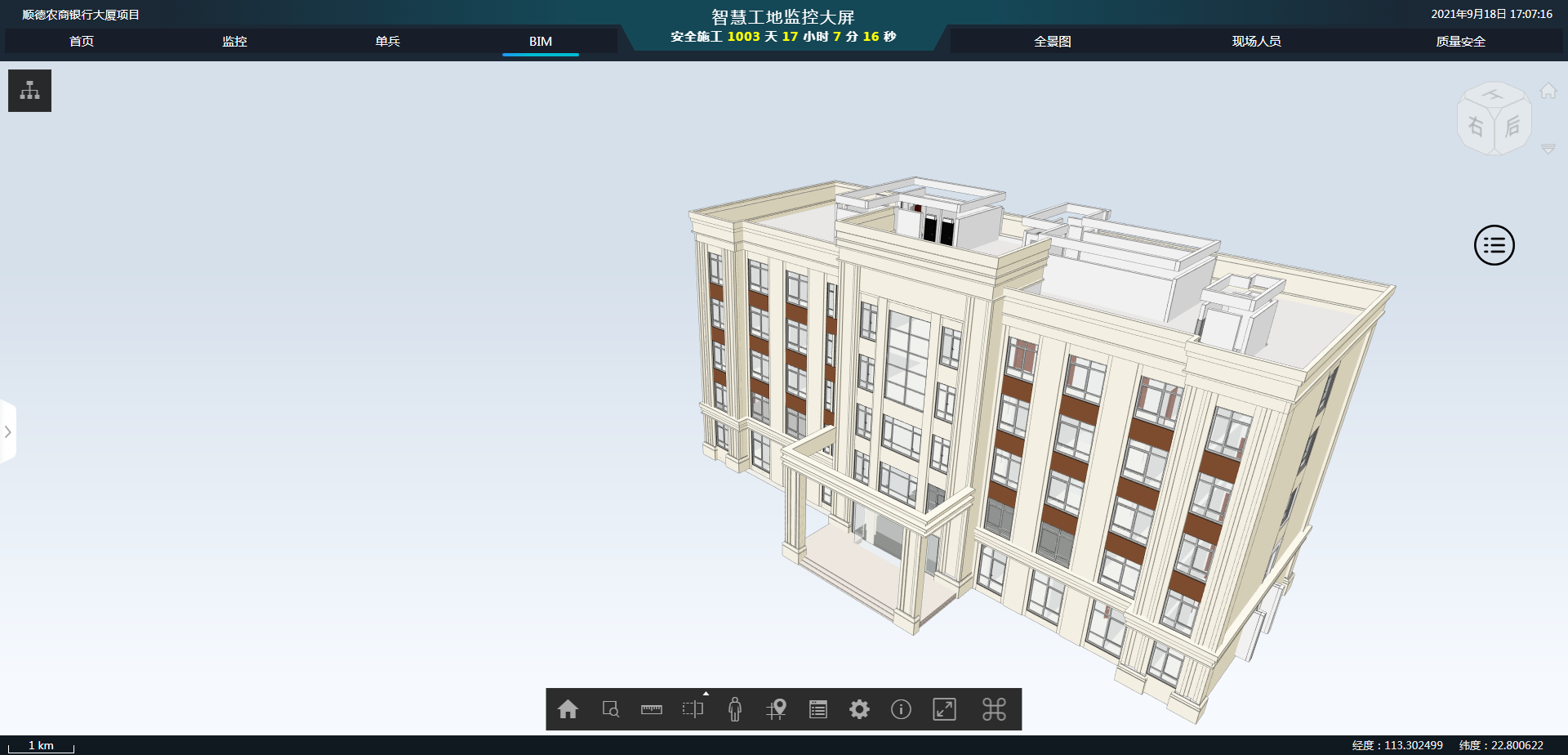Open viewer settings gear icon
The image size is (1568, 755).
tap(859, 709)
